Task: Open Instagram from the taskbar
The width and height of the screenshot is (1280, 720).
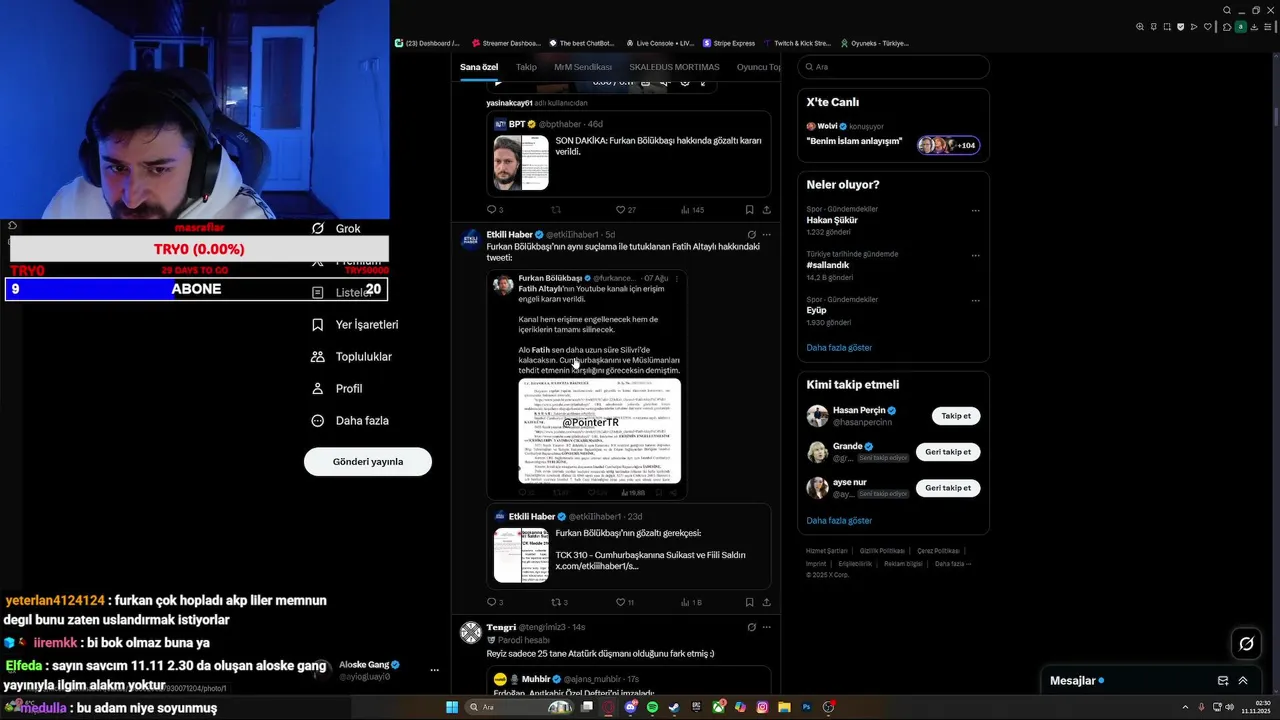Action: (762, 707)
